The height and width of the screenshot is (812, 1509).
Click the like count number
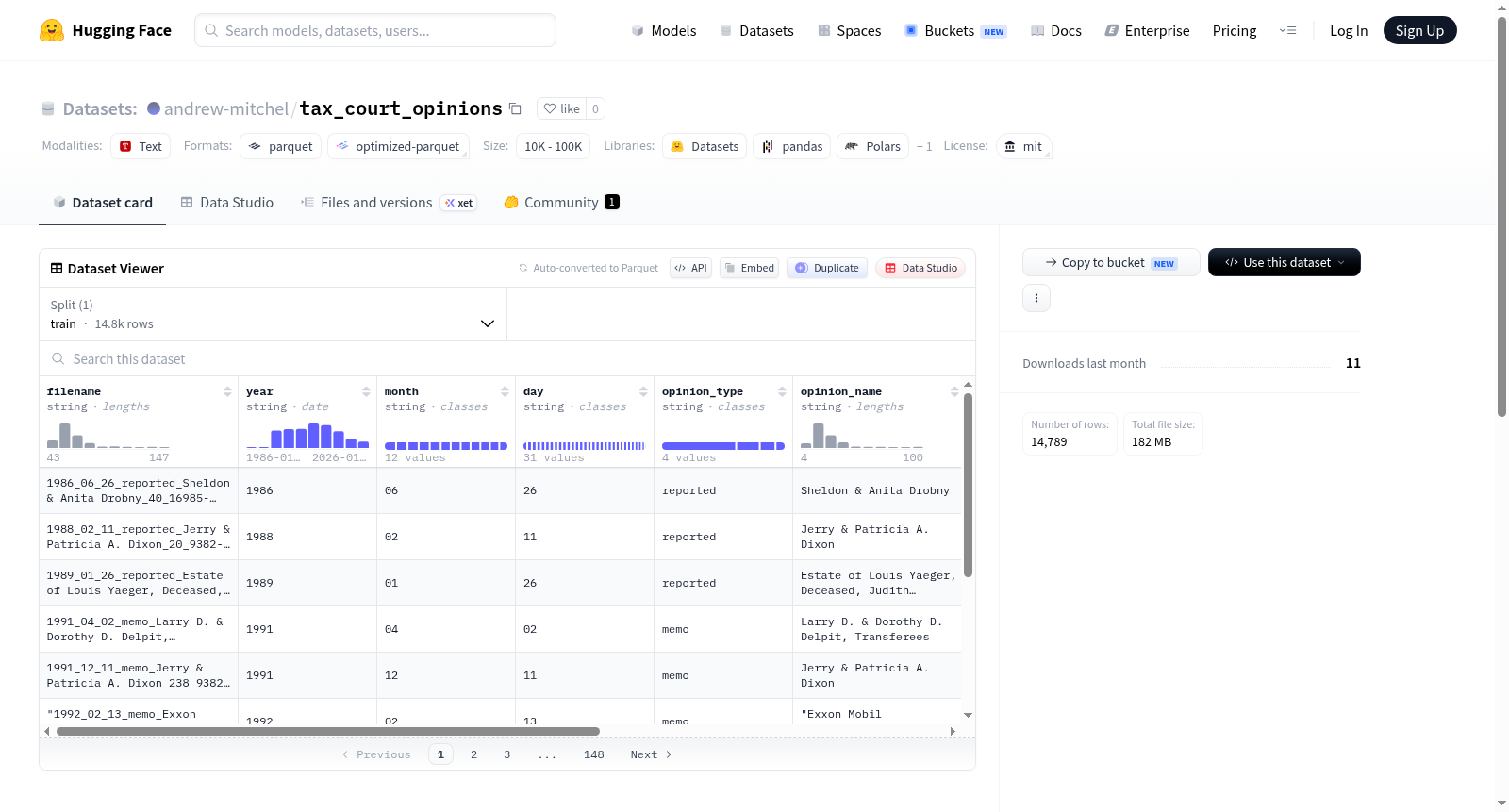(x=595, y=108)
